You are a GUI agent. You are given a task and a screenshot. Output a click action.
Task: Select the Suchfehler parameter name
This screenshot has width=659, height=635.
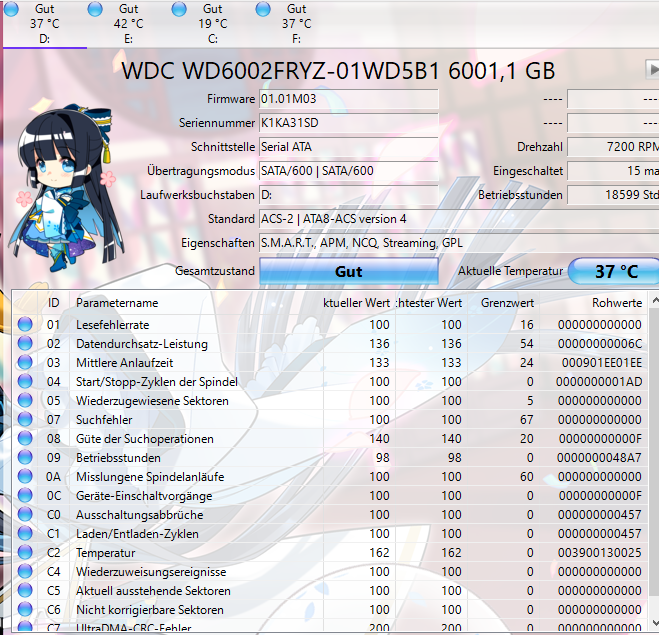pos(104,420)
